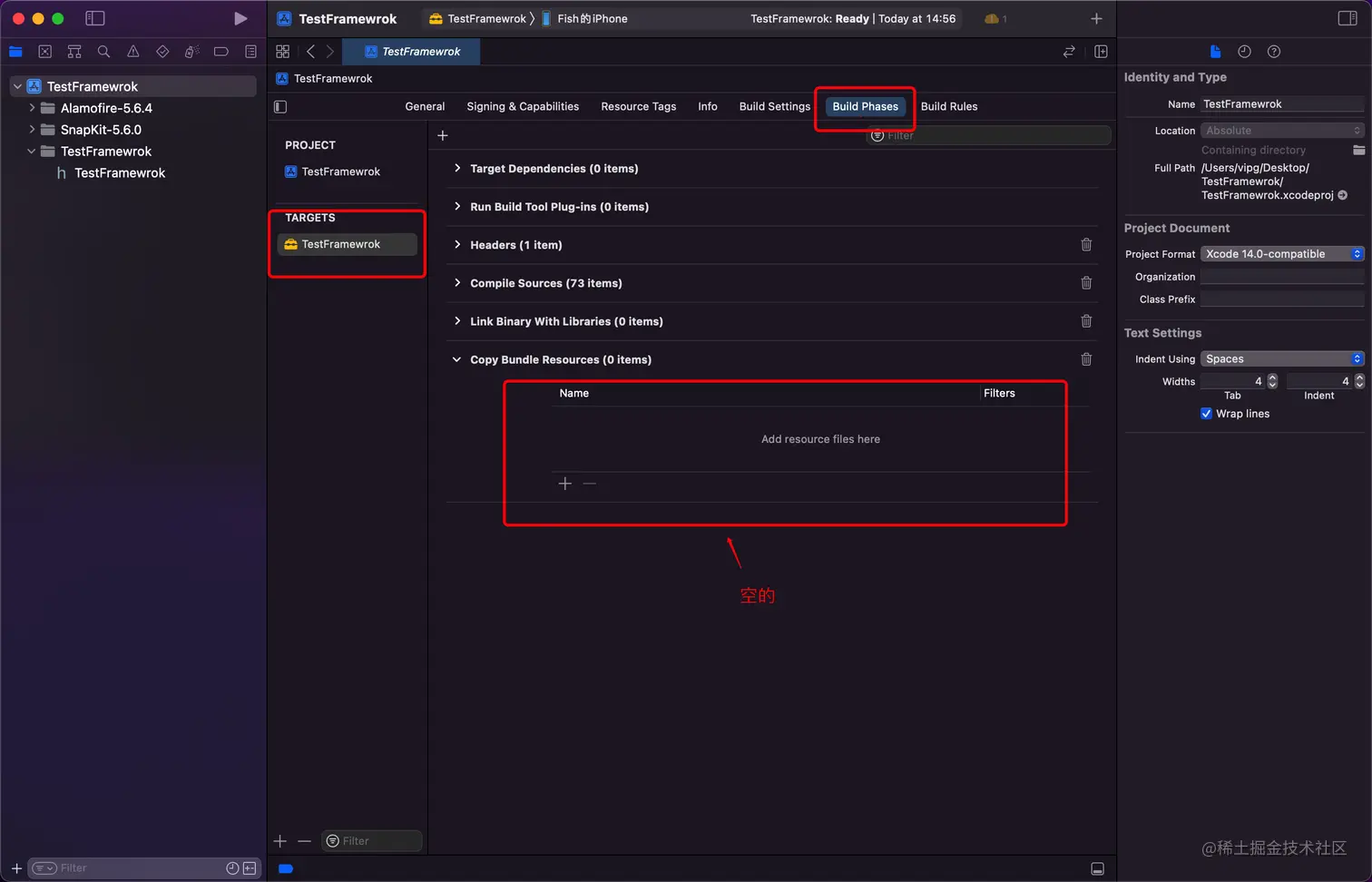Open the find navigator magnifier
Image resolution: width=1372 pixels, height=882 pixels.
pyautogui.click(x=103, y=52)
